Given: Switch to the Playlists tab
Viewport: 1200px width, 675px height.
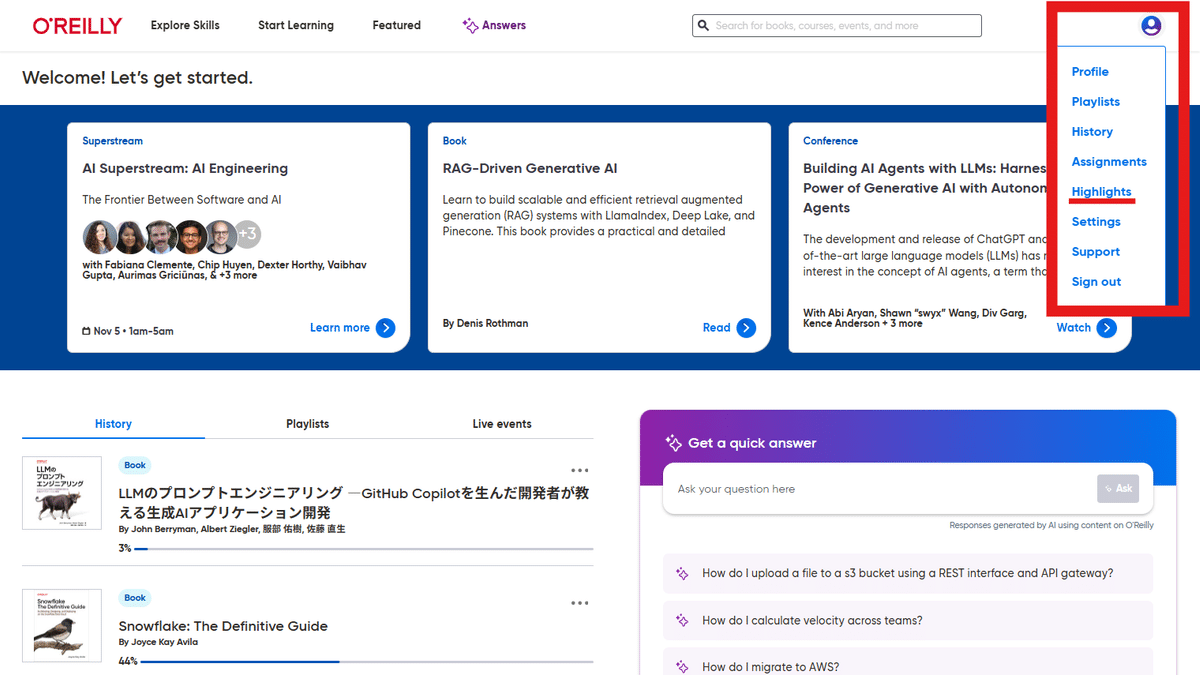Looking at the screenshot, I should click(x=307, y=423).
